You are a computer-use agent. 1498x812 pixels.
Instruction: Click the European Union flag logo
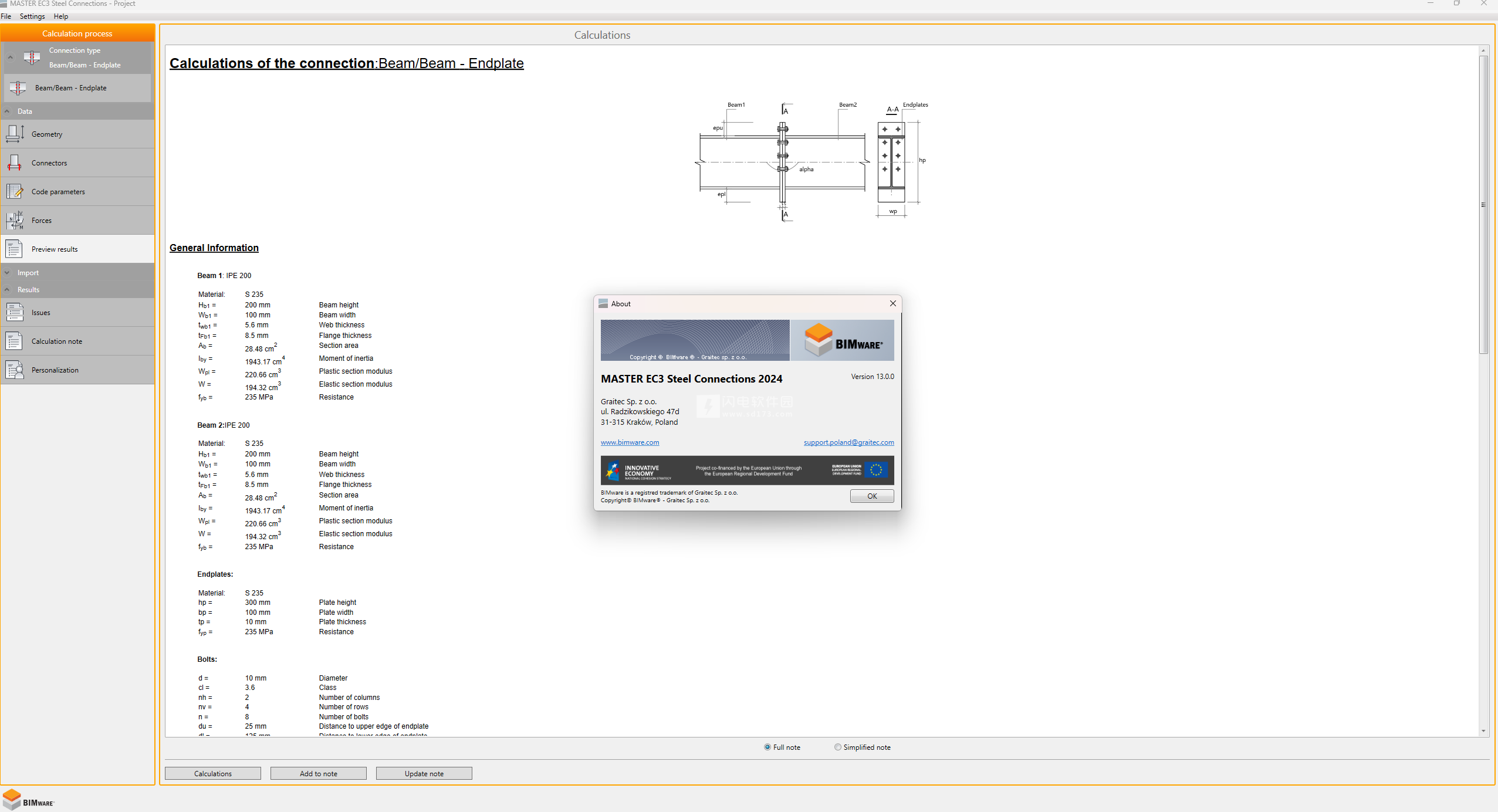876,470
